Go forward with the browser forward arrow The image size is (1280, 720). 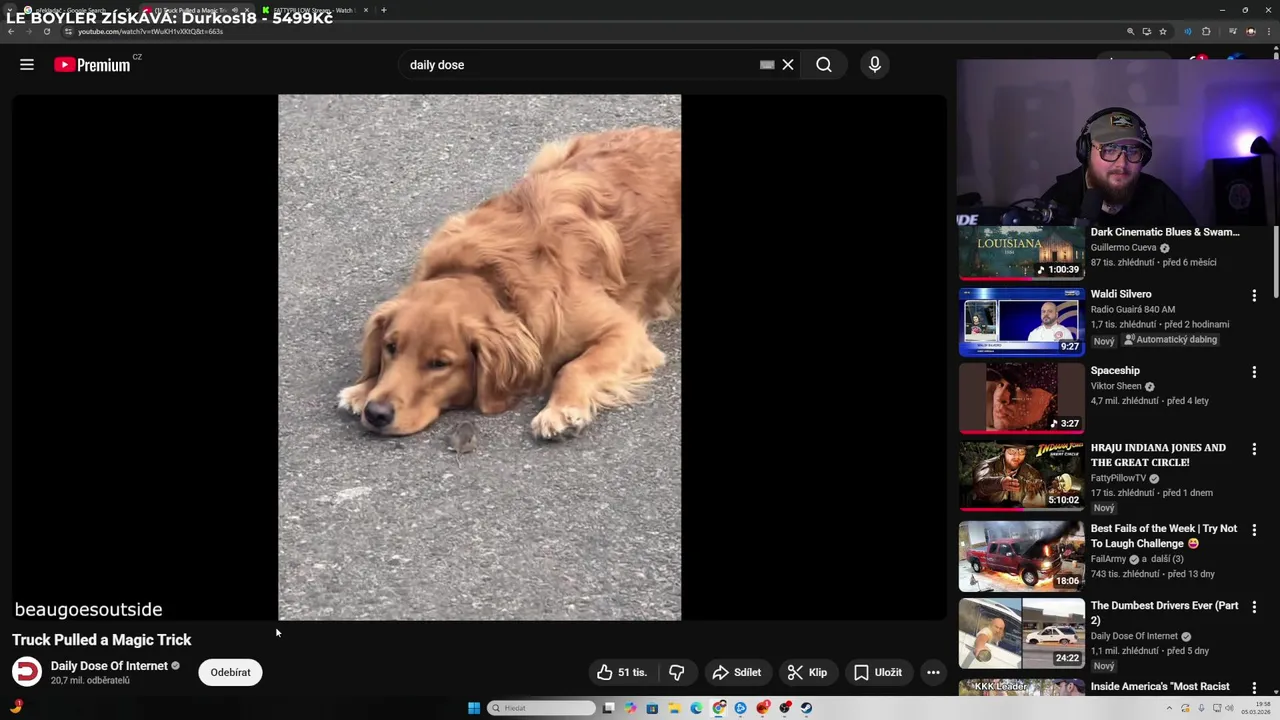[29, 31]
